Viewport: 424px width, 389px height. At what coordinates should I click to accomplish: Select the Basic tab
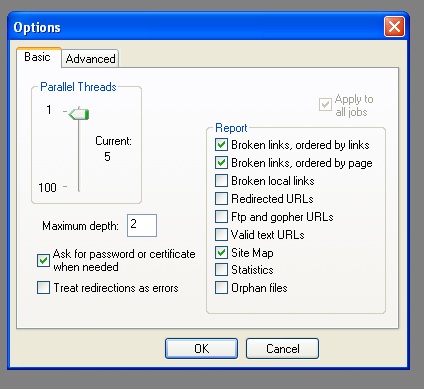pos(38,57)
